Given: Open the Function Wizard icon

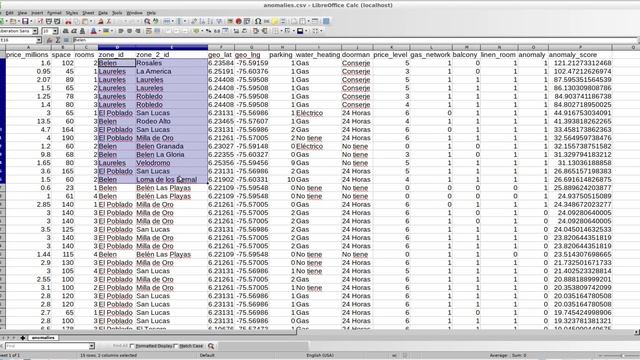Looking at the screenshot, I should pos(49,40).
